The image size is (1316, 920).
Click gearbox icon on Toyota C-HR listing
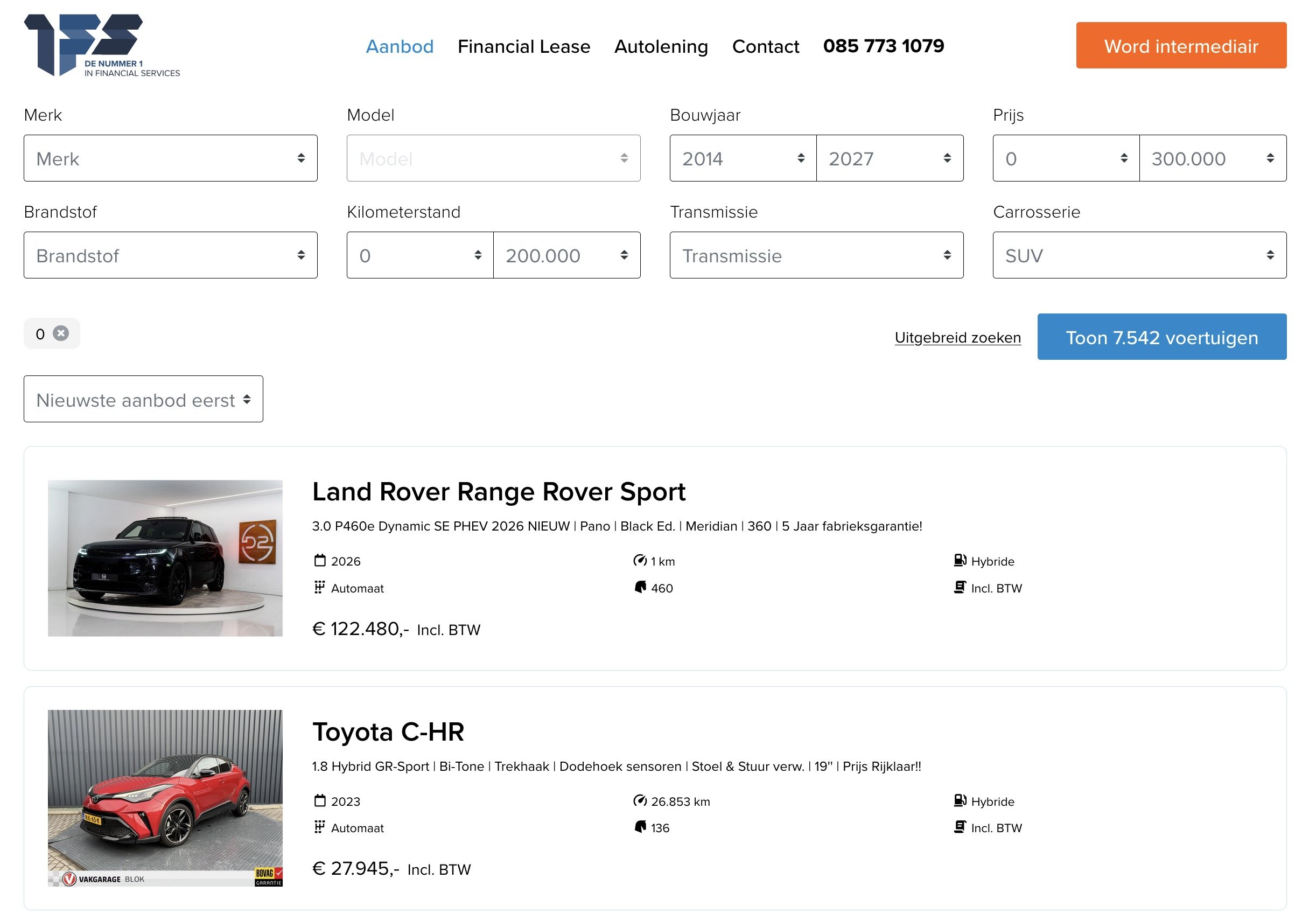(319, 827)
